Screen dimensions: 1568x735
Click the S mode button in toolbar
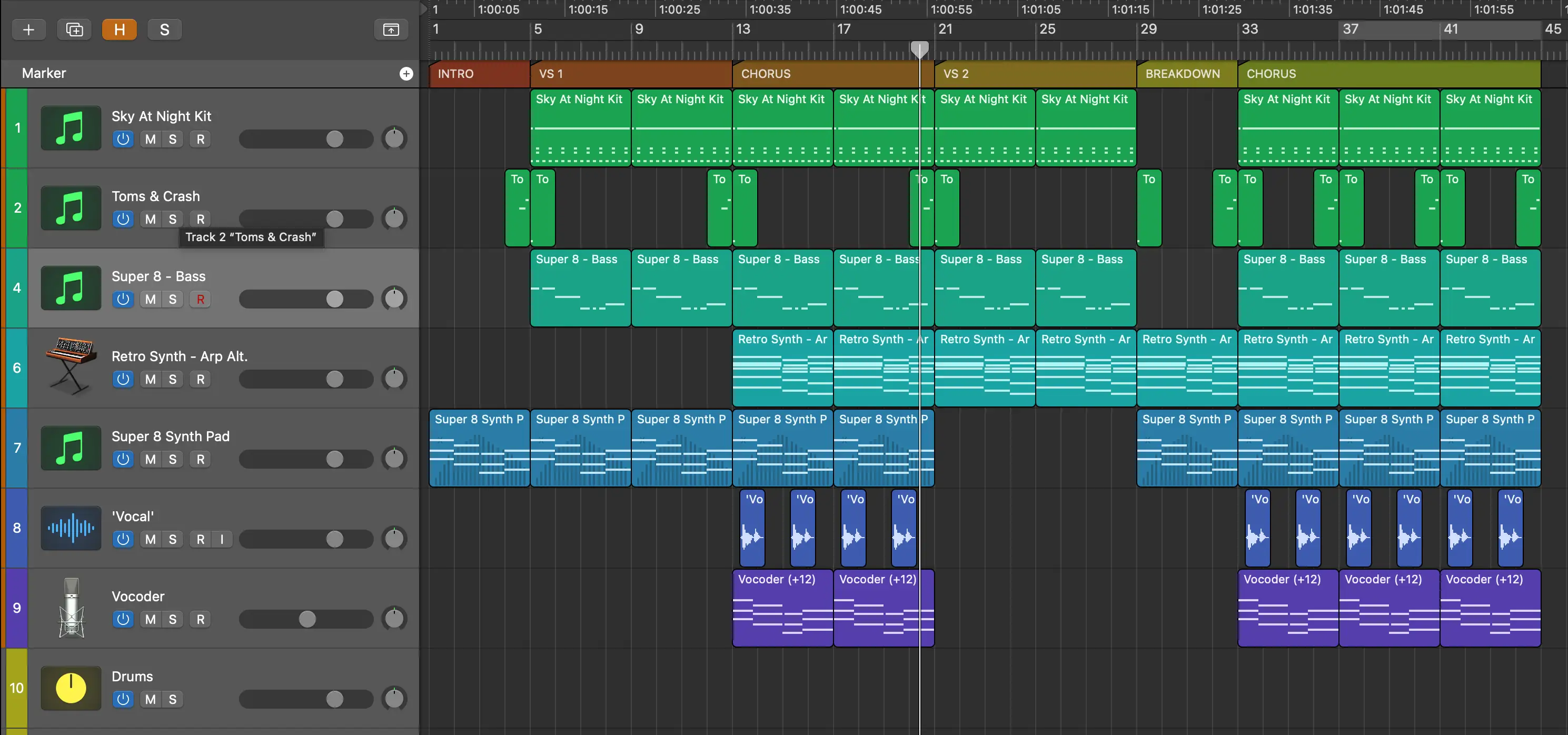point(164,29)
